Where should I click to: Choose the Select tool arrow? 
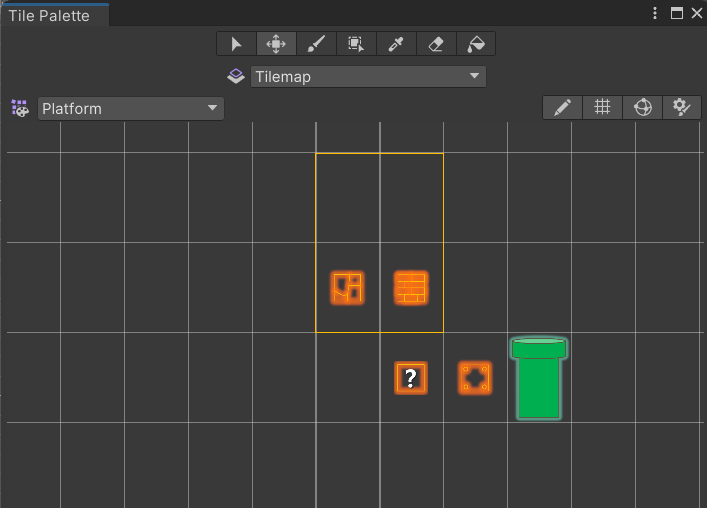[x=236, y=44]
